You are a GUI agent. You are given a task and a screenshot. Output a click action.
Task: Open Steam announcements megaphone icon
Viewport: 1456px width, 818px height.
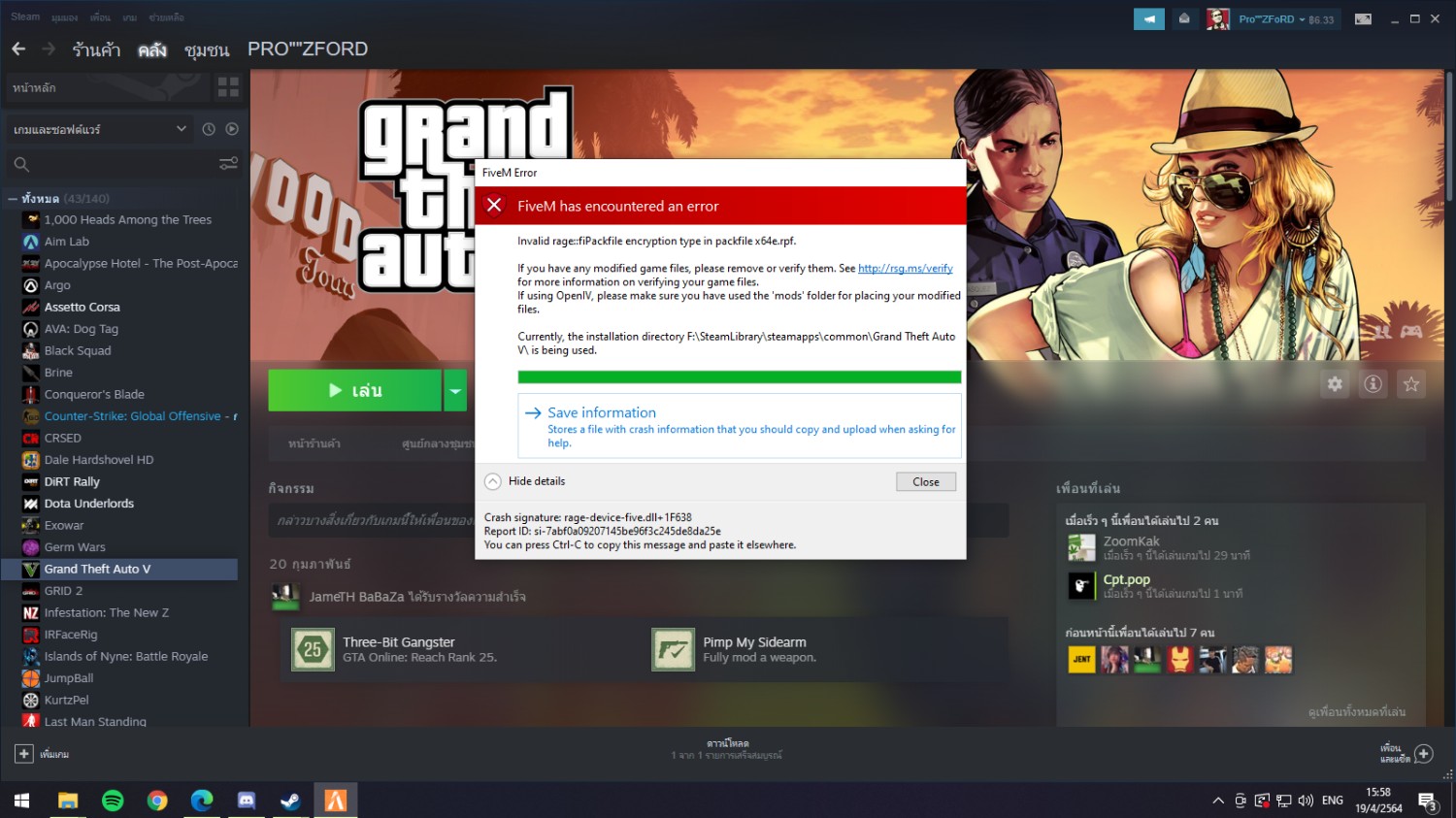[x=1149, y=18]
